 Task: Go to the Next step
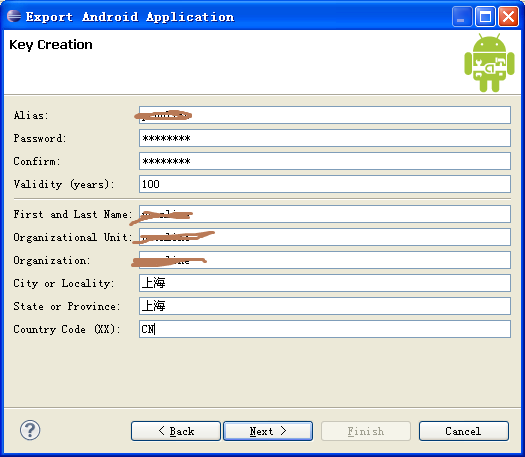click(x=268, y=431)
